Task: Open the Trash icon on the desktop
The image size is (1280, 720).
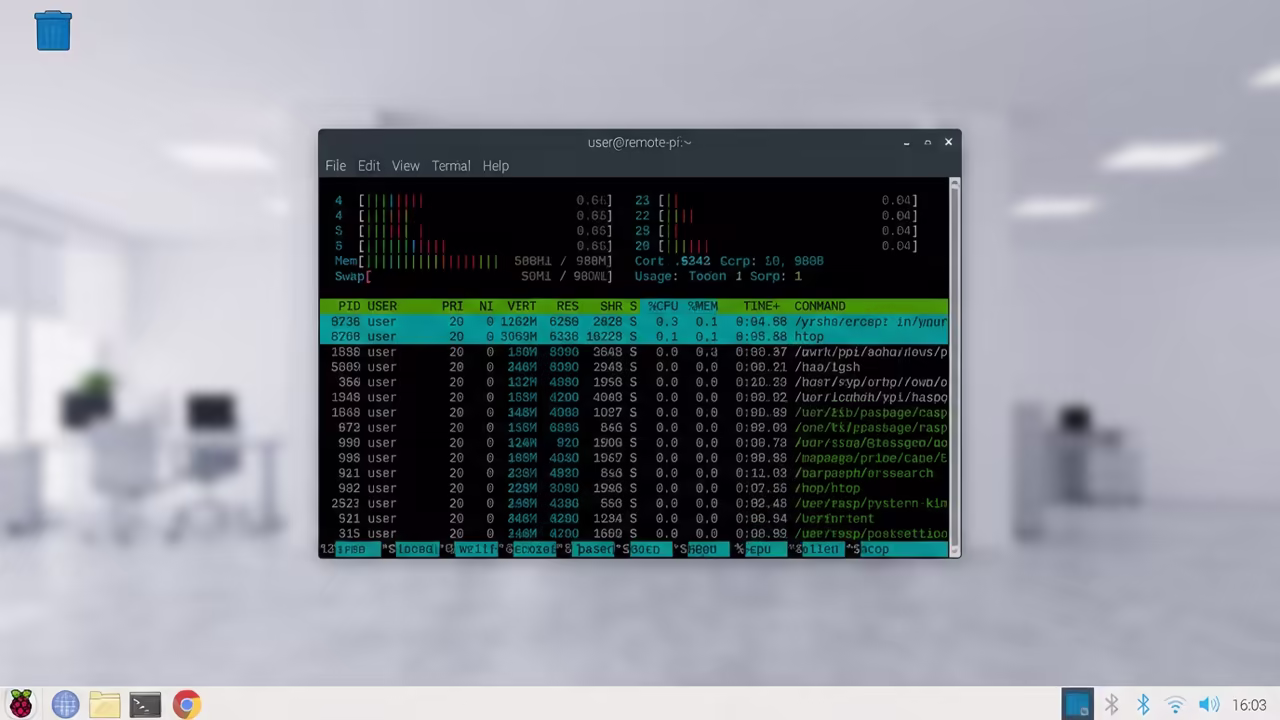Action: click(x=53, y=30)
